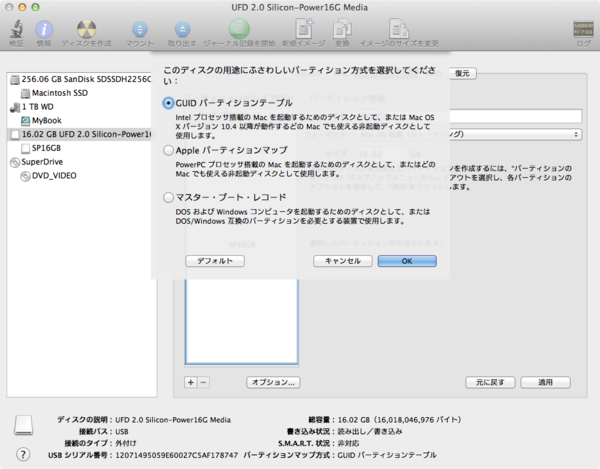This screenshot has width=600, height=469.
Task: Click the USB serial number text
Action: 177,455
